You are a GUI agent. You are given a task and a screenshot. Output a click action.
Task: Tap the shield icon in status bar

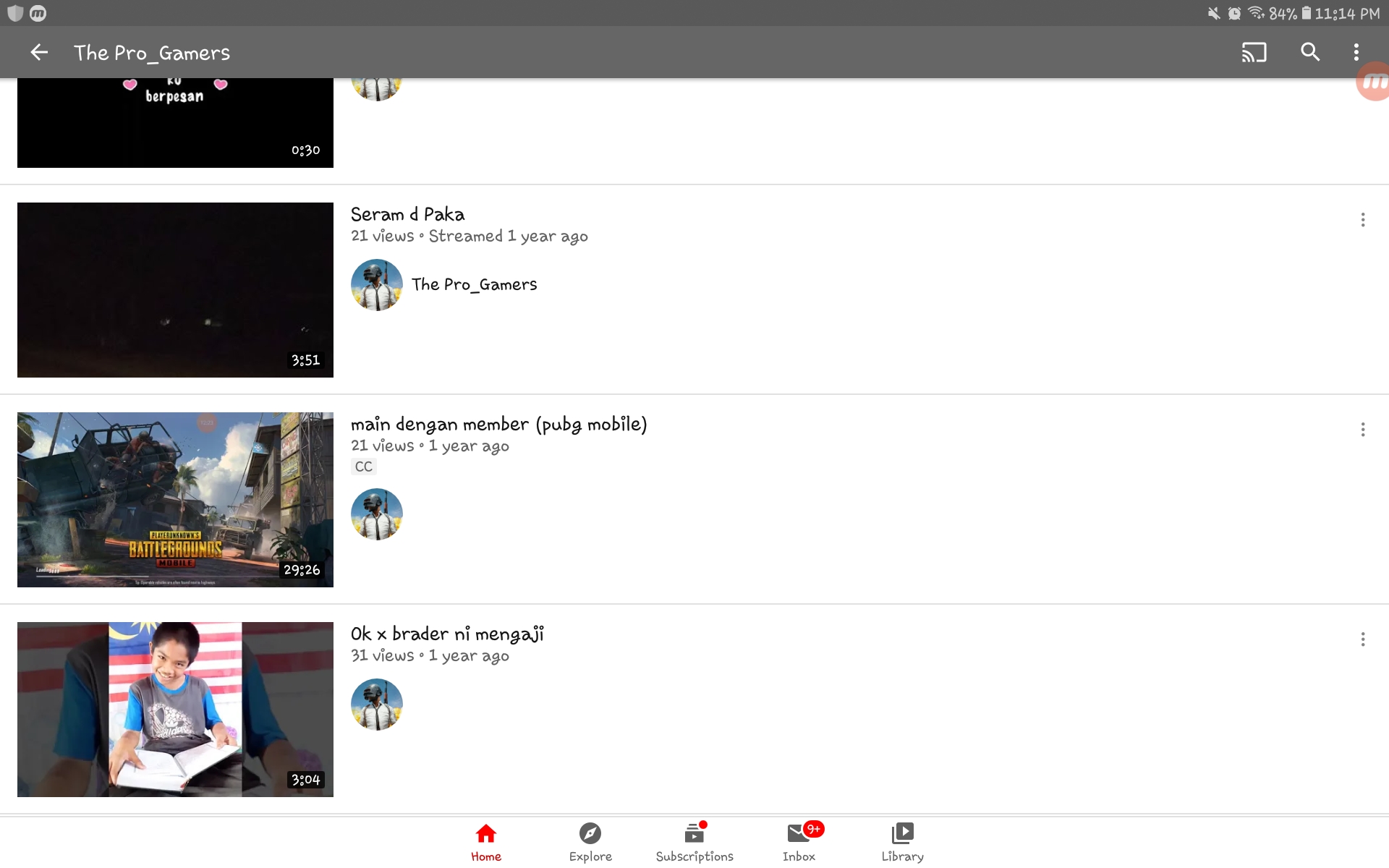[x=15, y=13]
